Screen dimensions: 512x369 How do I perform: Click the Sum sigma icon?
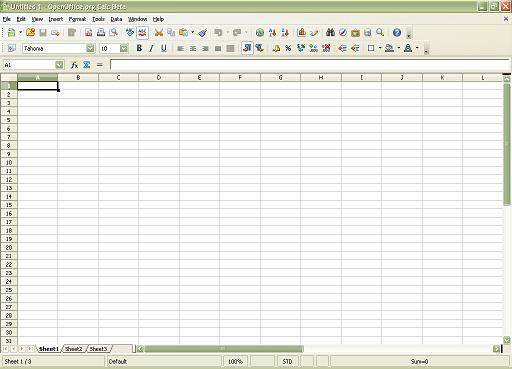click(x=87, y=65)
